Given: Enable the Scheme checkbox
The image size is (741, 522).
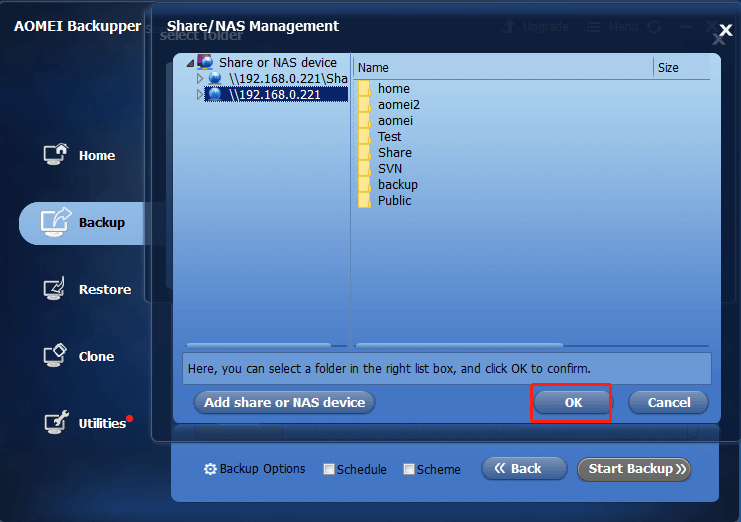Looking at the screenshot, I should [409, 469].
